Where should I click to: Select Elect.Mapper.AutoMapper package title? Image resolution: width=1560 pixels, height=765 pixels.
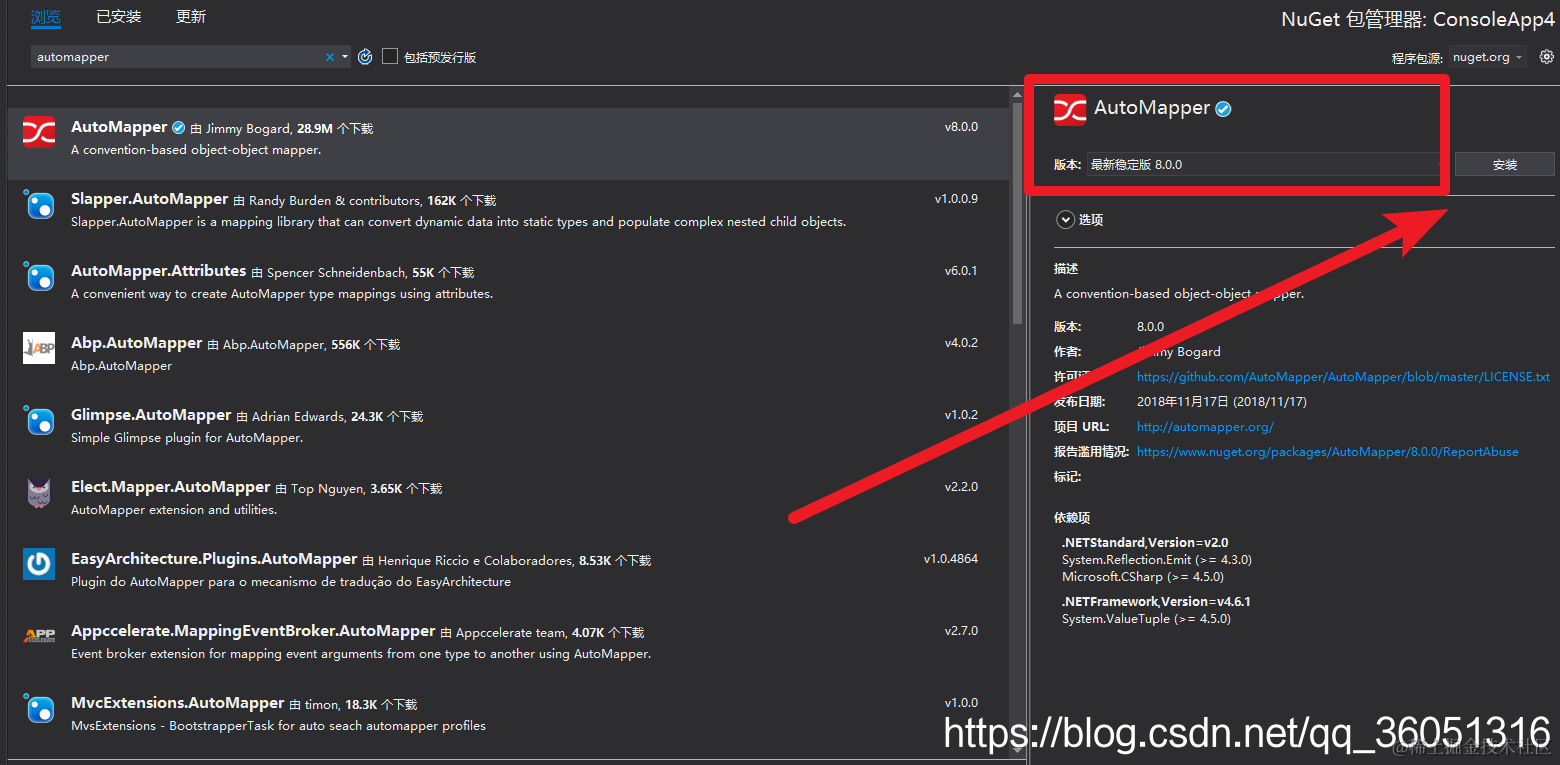click(170, 487)
